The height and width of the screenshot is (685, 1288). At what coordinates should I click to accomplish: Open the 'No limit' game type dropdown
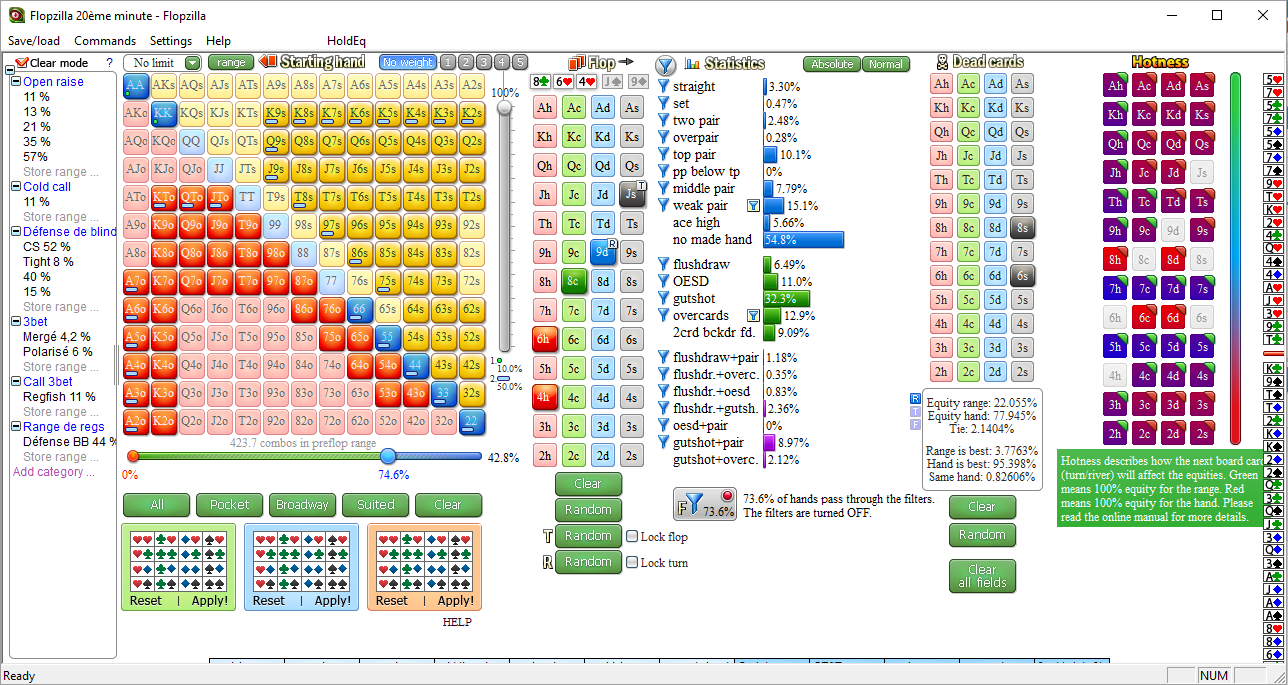pos(163,63)
